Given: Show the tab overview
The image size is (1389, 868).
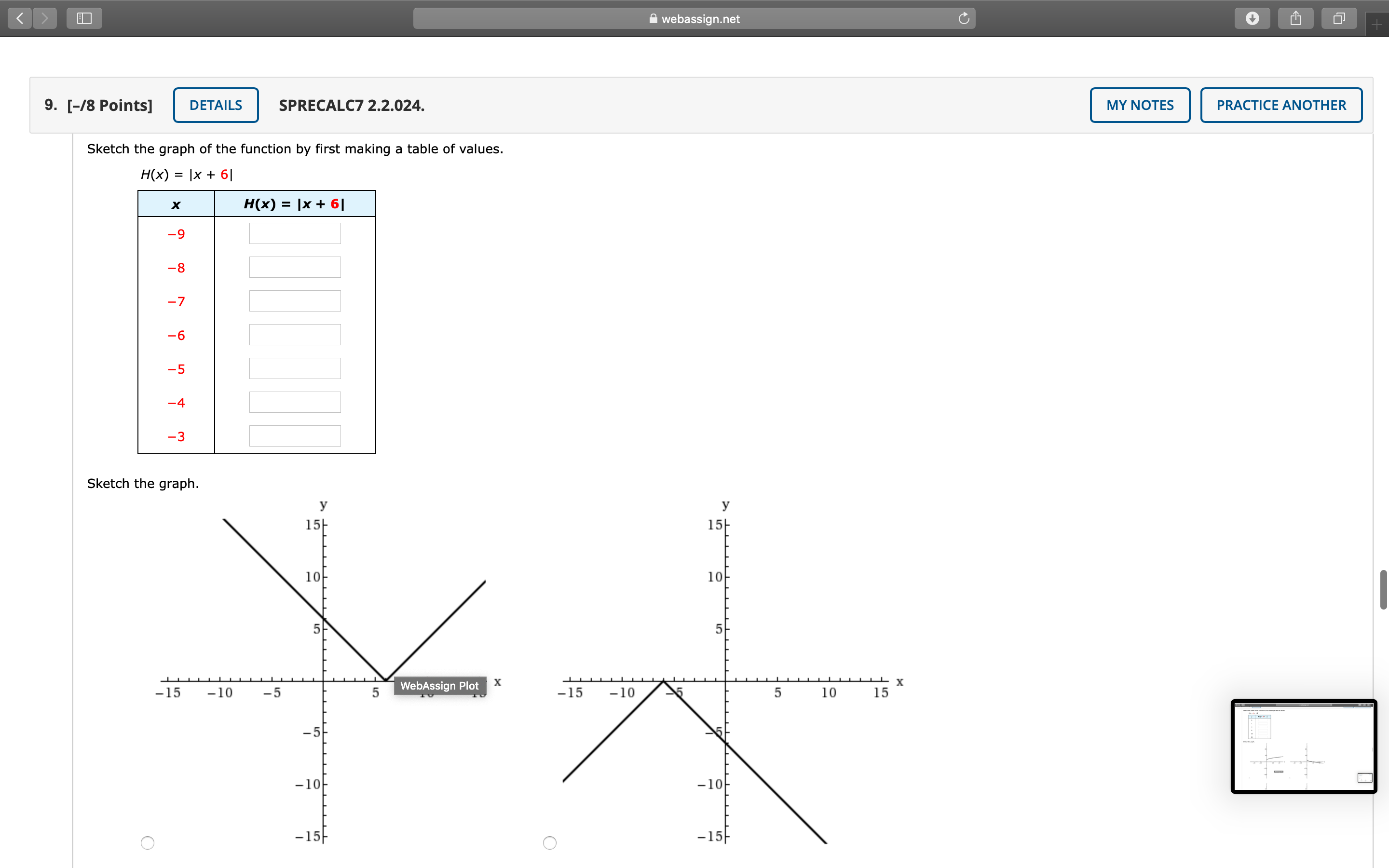Looking at the screenshot, I should [1338, 18].
